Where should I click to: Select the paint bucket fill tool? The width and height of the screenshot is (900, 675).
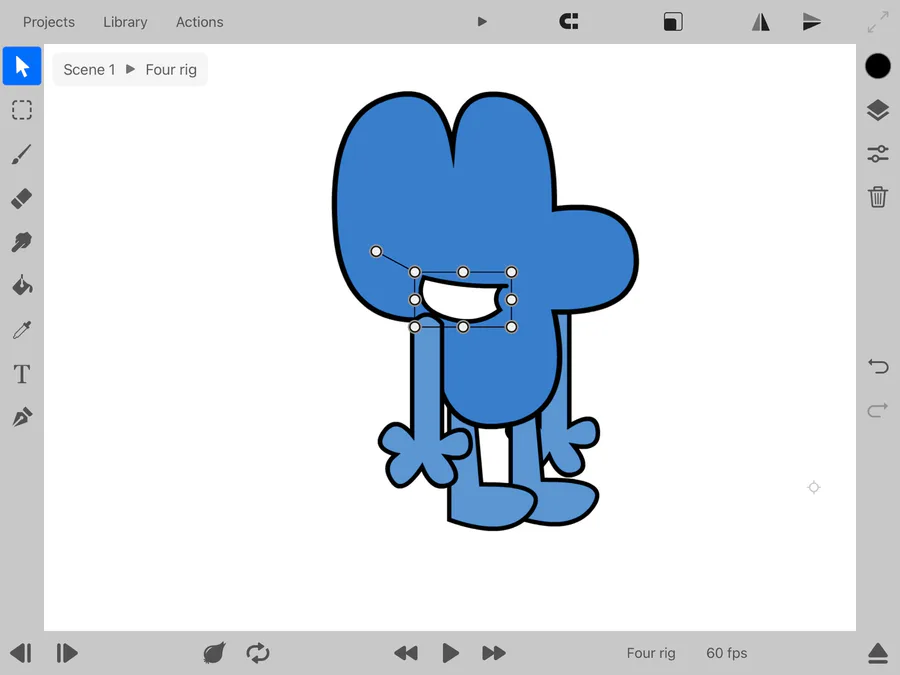(22, 285)
